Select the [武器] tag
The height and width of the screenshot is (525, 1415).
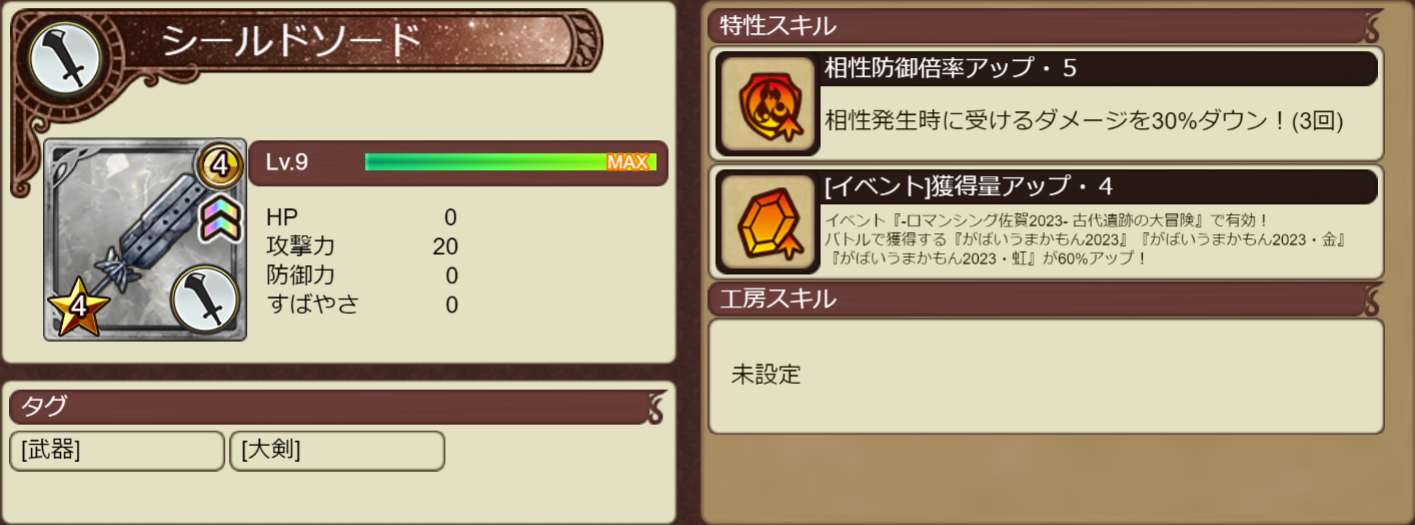tap(117, 451)
